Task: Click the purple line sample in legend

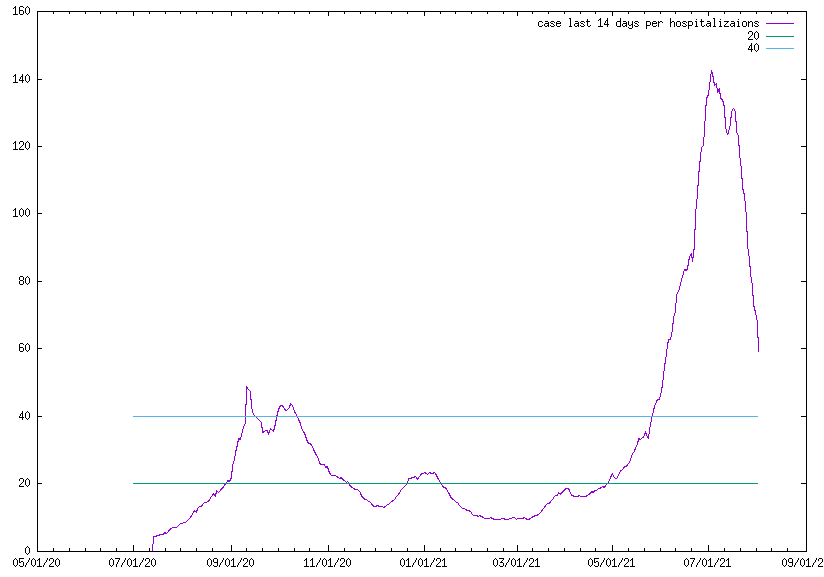Action: click(x=780, y=22)
